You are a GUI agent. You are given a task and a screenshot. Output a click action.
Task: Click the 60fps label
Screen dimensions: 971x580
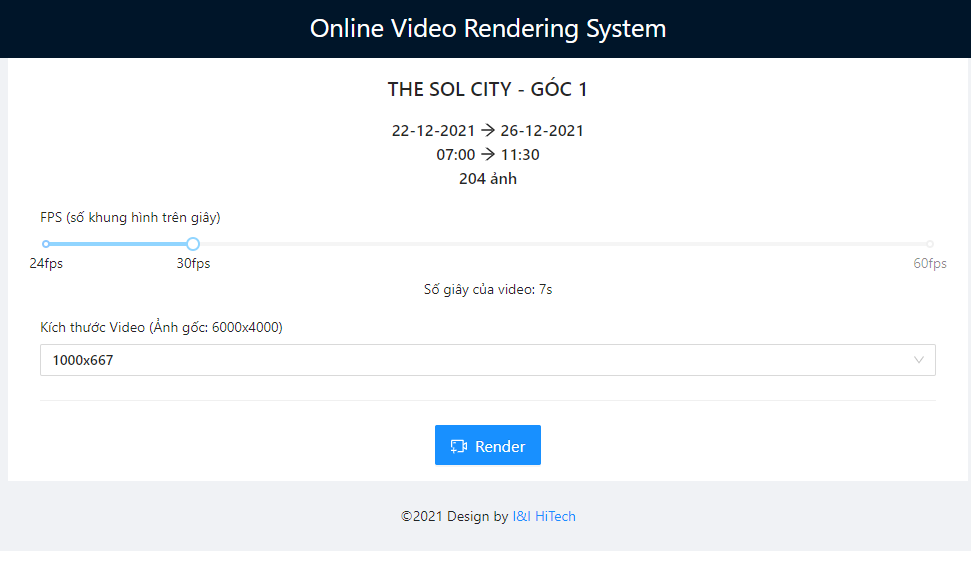(930, 264)
